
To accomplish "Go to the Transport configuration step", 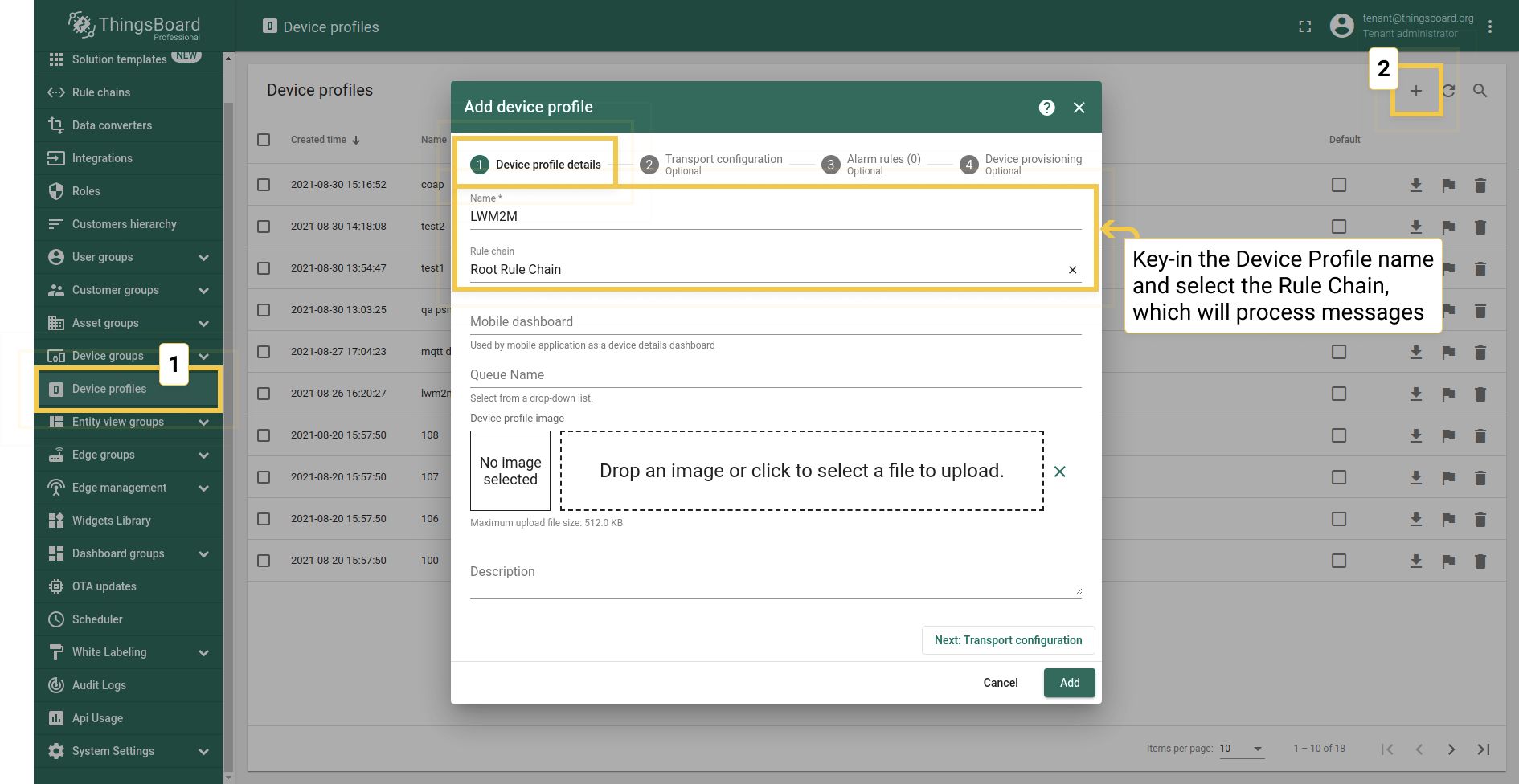I will click(x=711, y=164).
